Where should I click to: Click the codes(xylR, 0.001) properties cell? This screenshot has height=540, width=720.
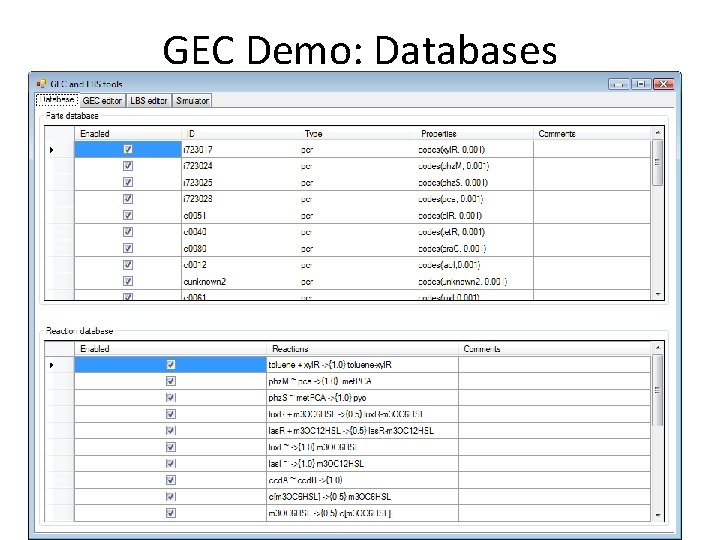[x=474, y=150]
